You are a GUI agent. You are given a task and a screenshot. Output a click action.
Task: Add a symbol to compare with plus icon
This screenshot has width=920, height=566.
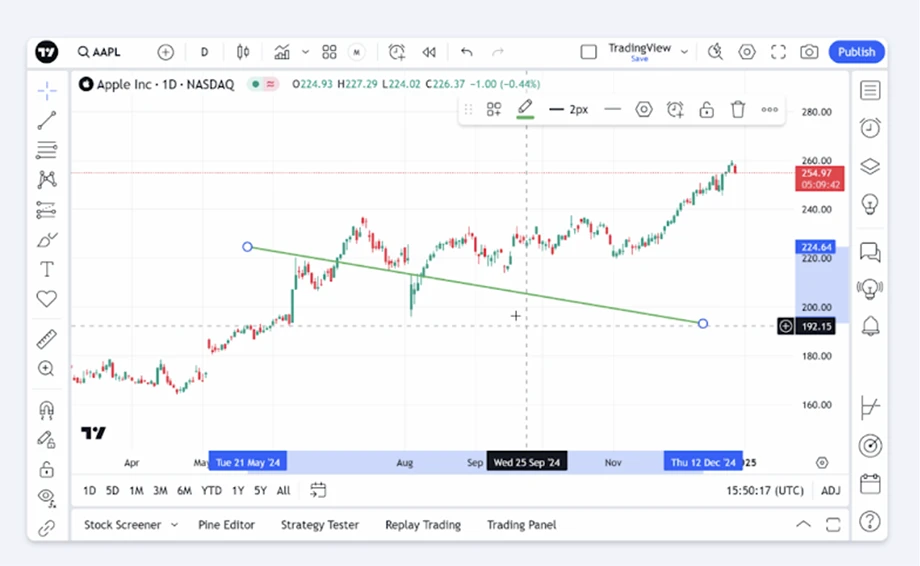(165, 52)
